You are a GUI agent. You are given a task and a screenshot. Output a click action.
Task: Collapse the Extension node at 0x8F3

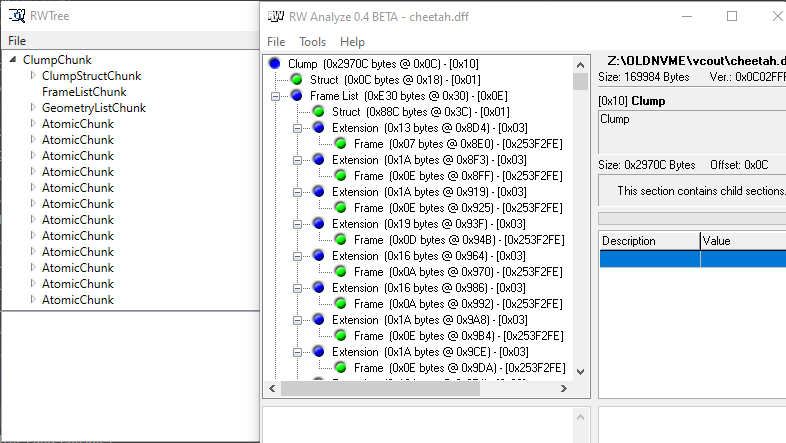click(297, 160)
